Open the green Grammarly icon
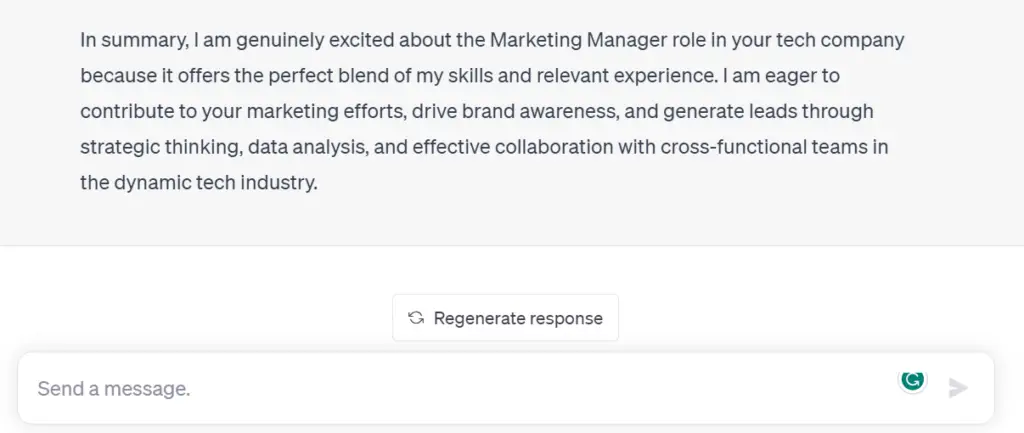This screenshot has height=433, width=1024. pos(912,379)
